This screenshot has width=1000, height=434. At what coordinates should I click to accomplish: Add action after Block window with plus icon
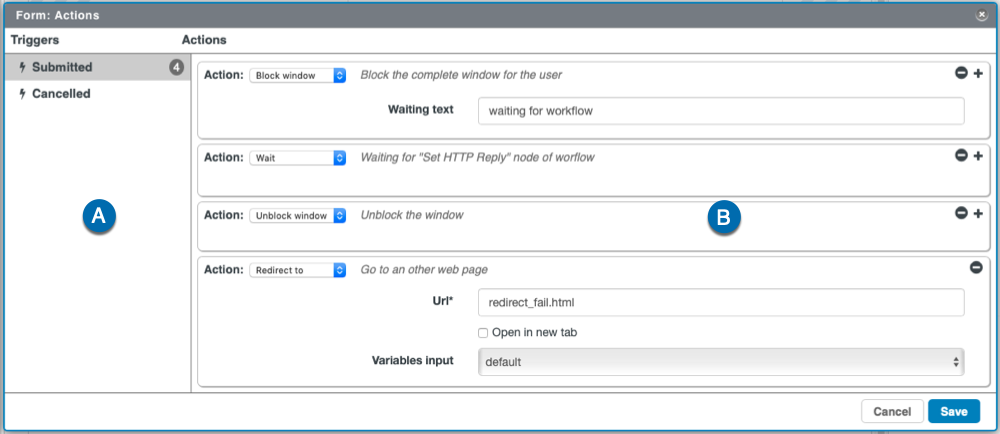978,73
